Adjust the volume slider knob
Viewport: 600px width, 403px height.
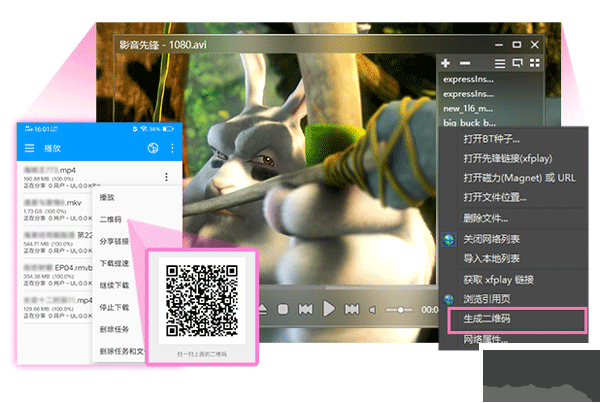[x=400, y=310]
